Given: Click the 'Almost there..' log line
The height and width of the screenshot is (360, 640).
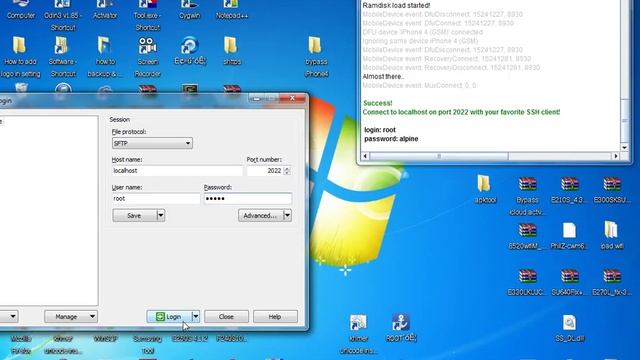Looking at the screenshot, I should 383,76.
